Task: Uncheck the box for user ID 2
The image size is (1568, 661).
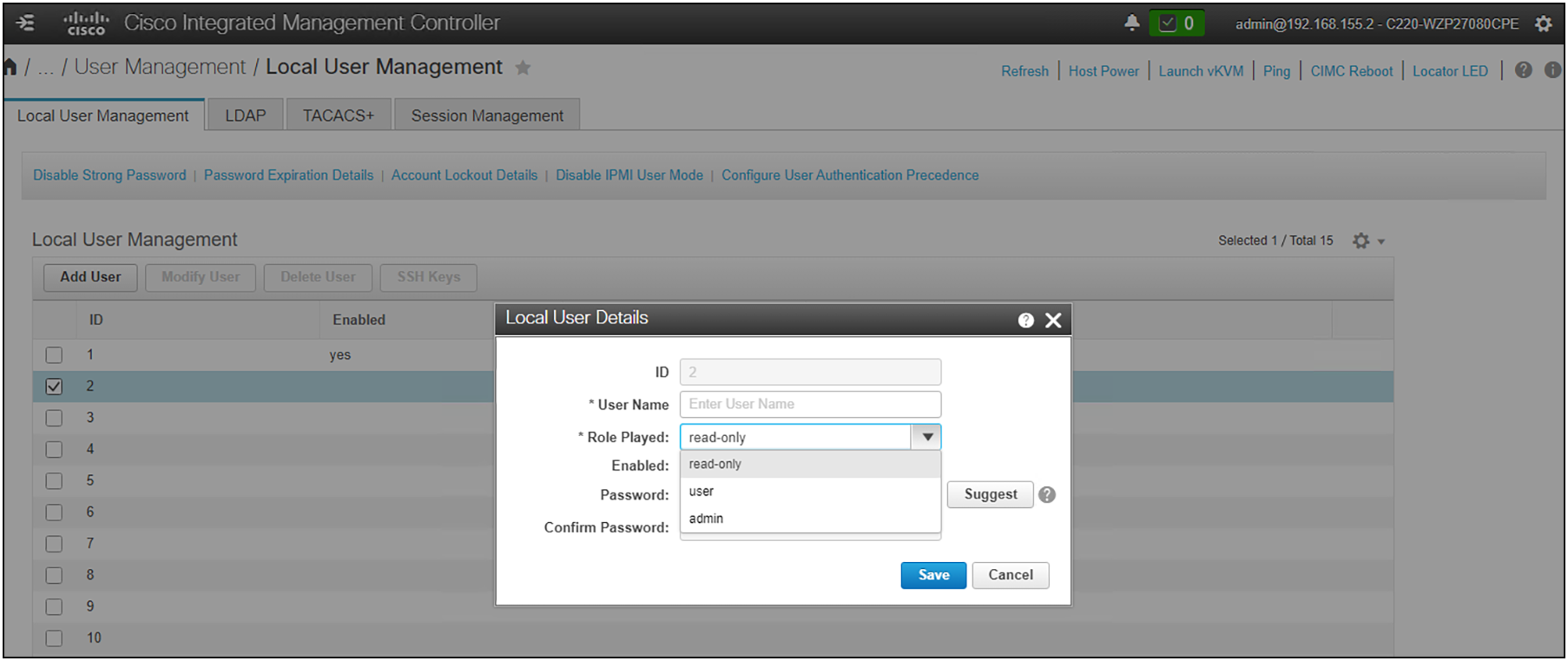Action: [x=54, y=387]
